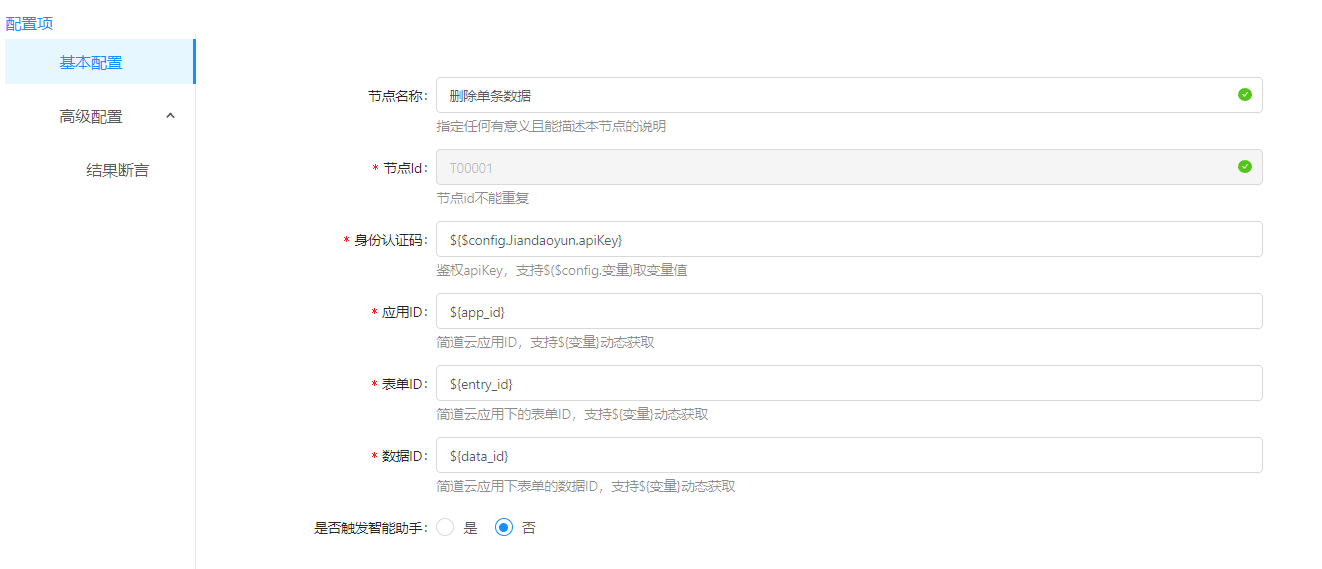
Task: Click the hint 简道云应用ID，支持${变量}动态获取
Action: pos(545,342)
